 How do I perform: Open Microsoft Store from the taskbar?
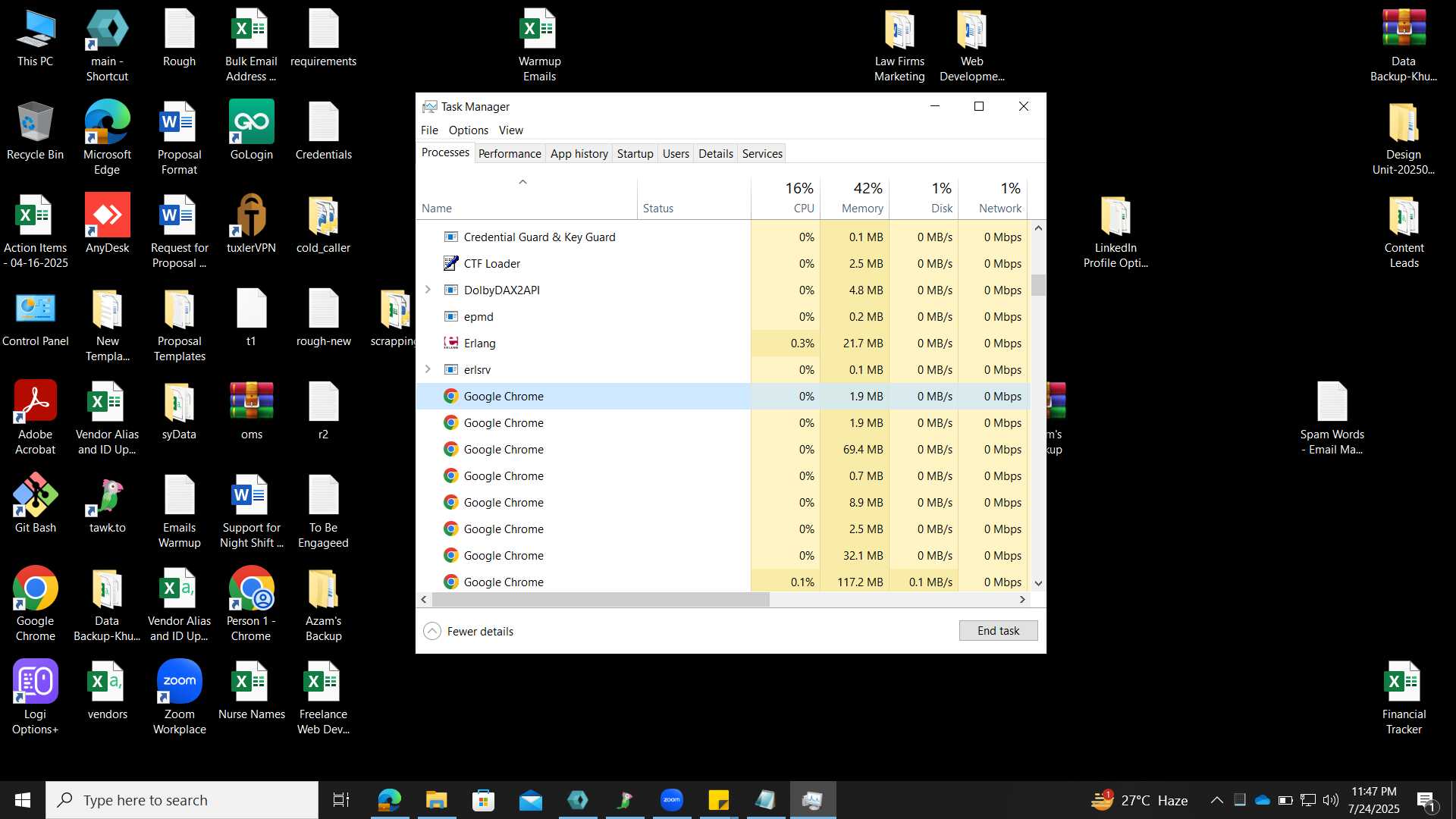coord(483,800)
